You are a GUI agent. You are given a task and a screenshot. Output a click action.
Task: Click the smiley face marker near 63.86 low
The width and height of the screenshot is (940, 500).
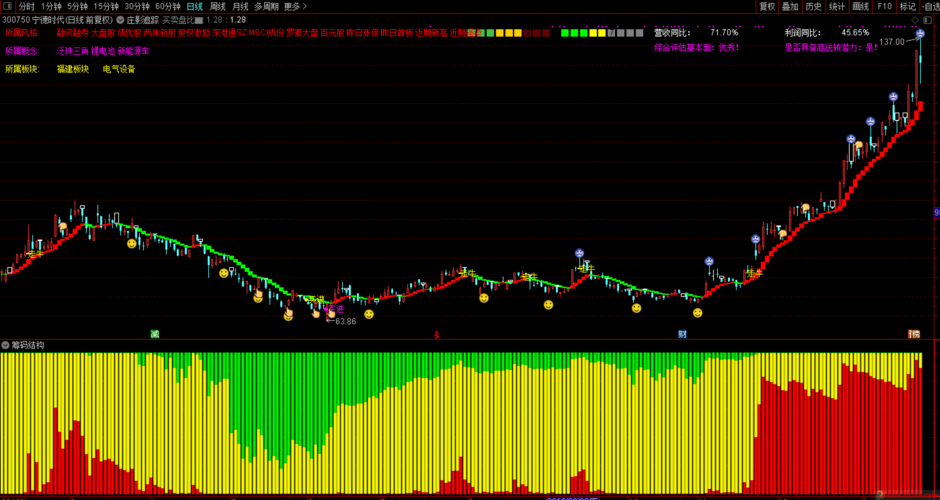(x=369, y=314)
